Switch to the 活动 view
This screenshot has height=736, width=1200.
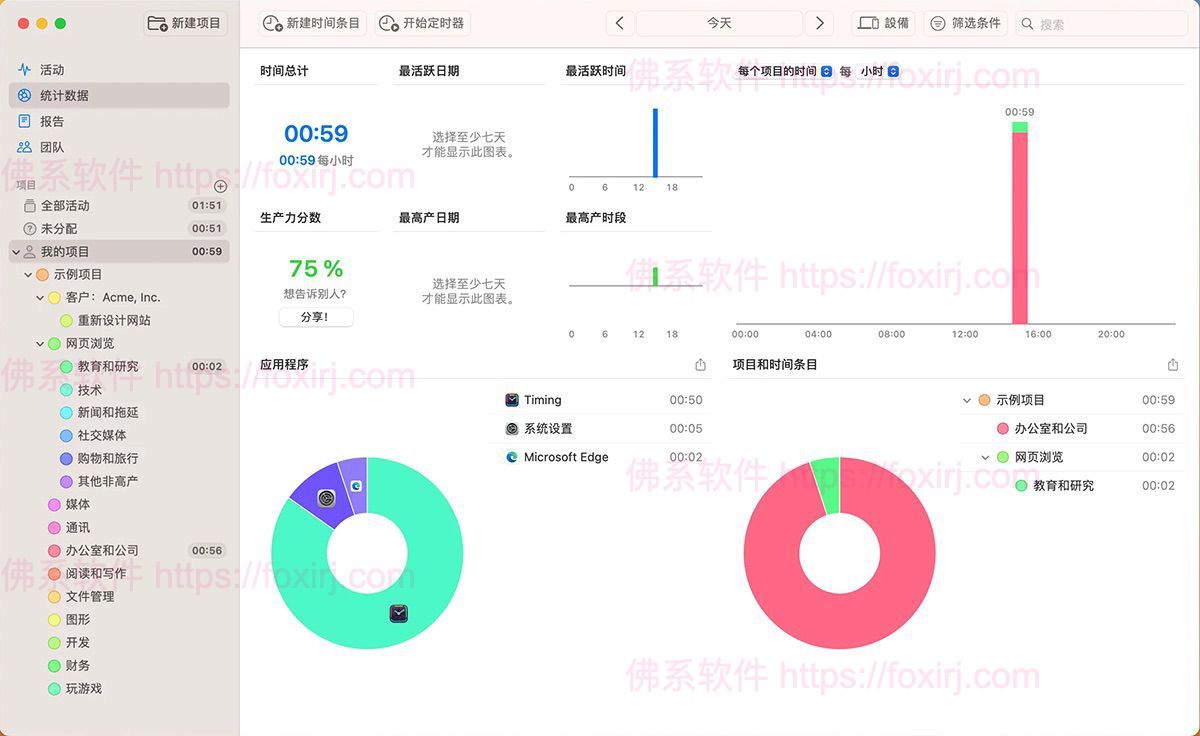tap(51, 70)
